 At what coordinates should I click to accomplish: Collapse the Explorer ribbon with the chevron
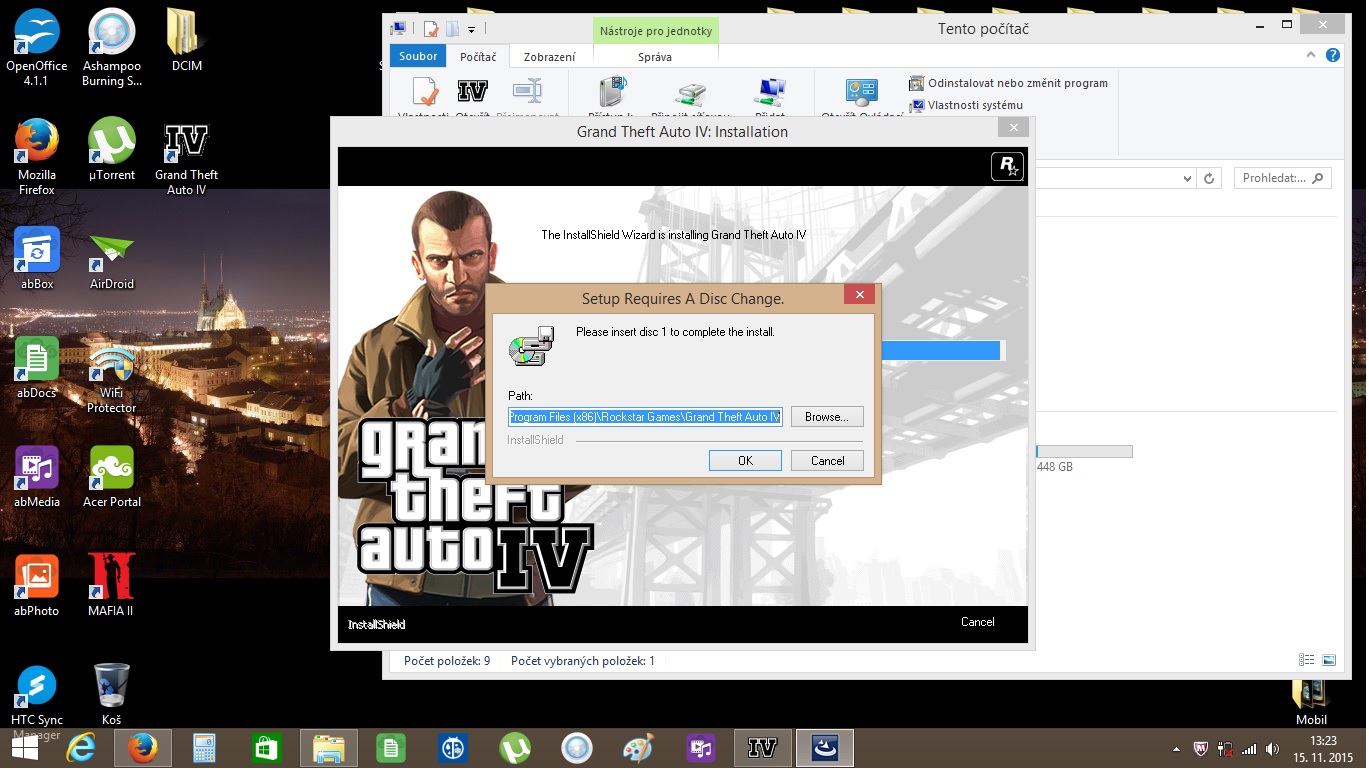pyautogui.click(x=1313, y=56)
